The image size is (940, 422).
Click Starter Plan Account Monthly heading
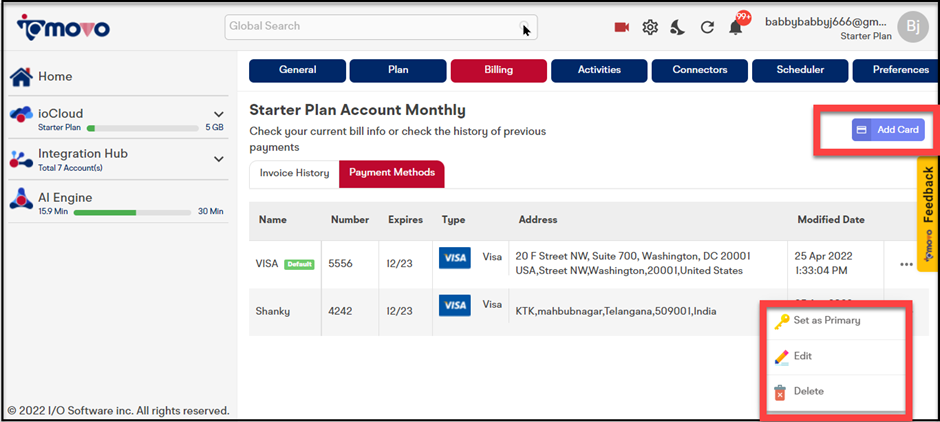coord(357,110)
